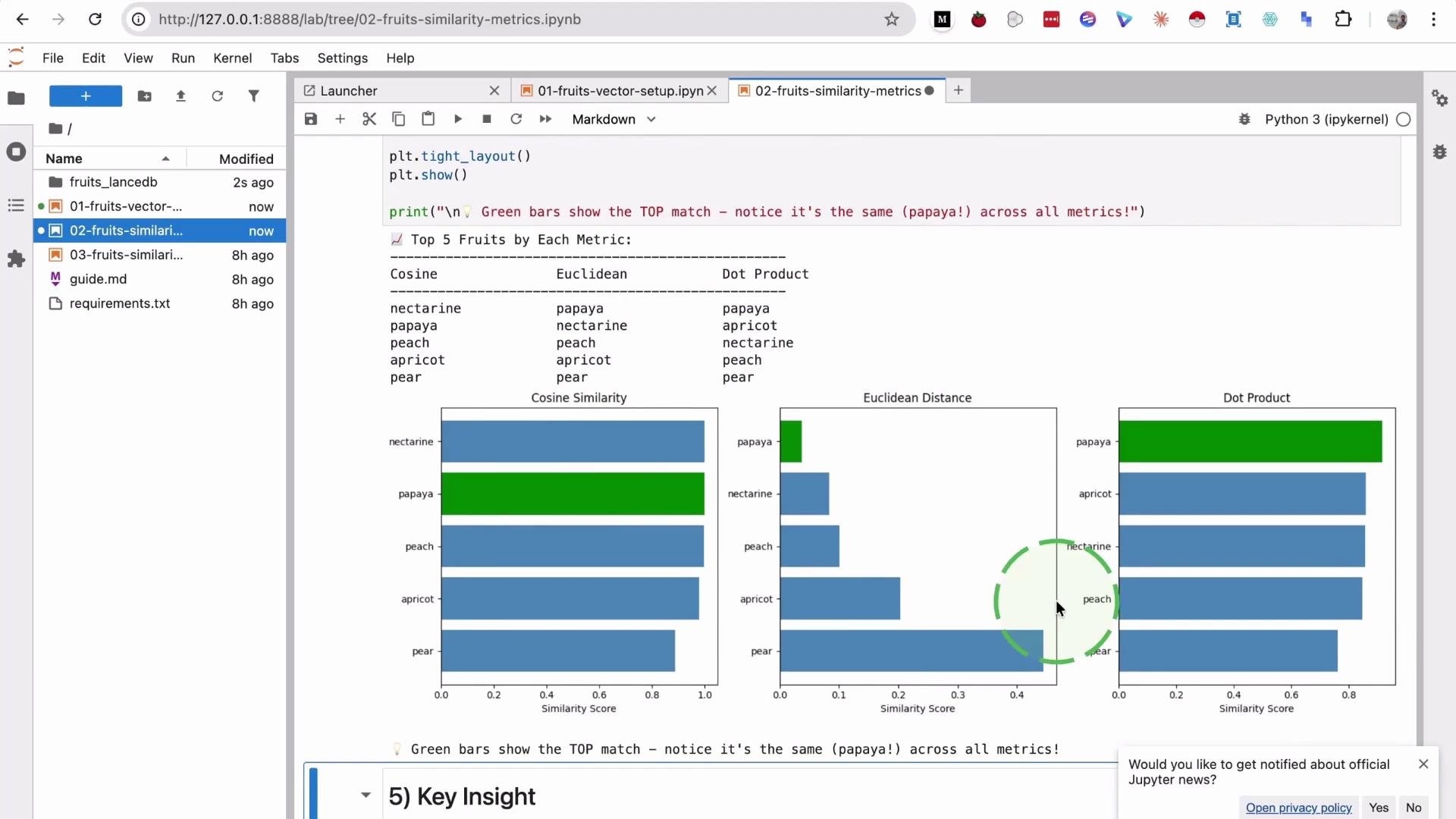Viewport: 1456px width, 819px height.
Task: Close 01-fruits-vector-setup tab
Action: click(x=712, y=91)
